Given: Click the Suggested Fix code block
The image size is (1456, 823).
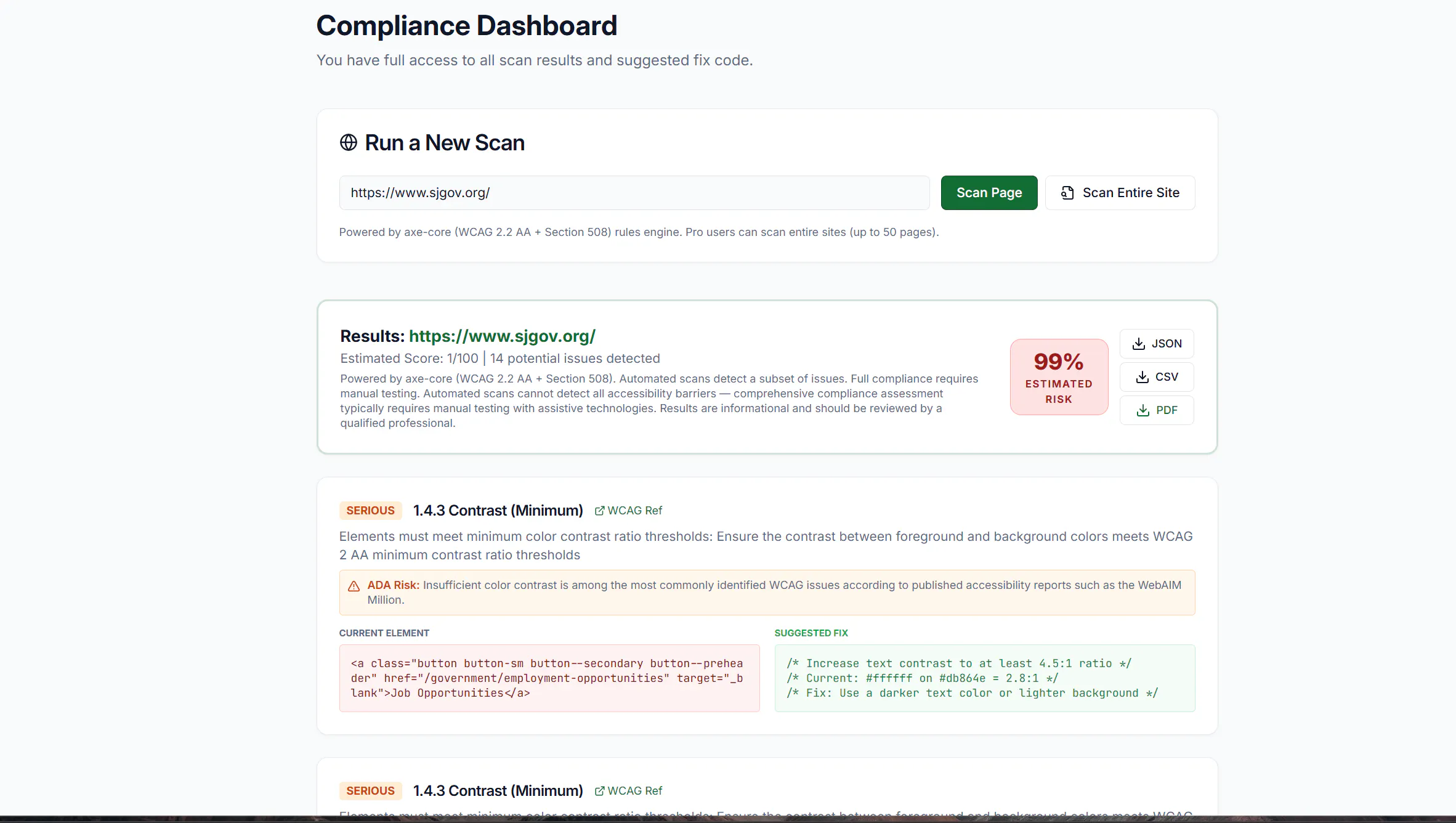Looking at the screenshot, I should [x=985, y=678].
